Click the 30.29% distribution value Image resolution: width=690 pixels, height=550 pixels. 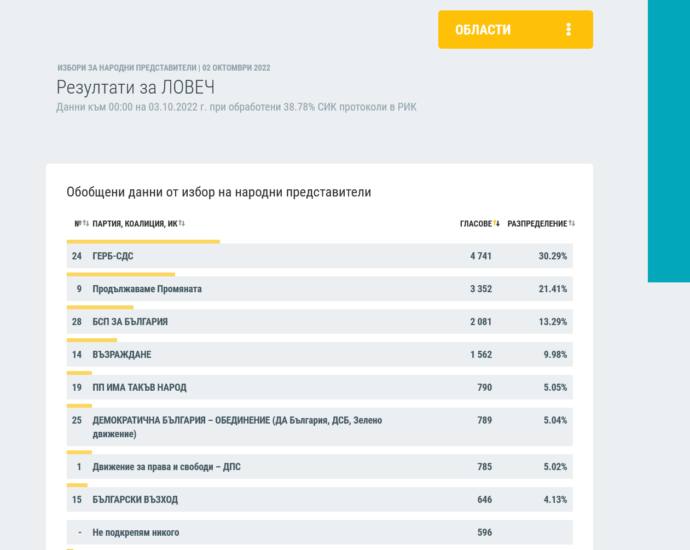click(x=553, y=256)
